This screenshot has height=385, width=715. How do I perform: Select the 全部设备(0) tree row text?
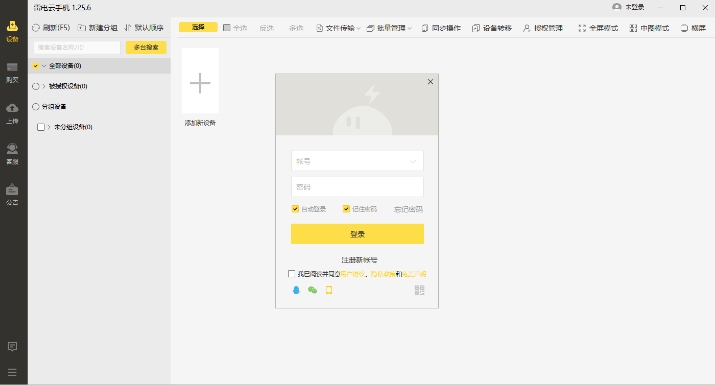pyautogui.click(x=65, y=66)
